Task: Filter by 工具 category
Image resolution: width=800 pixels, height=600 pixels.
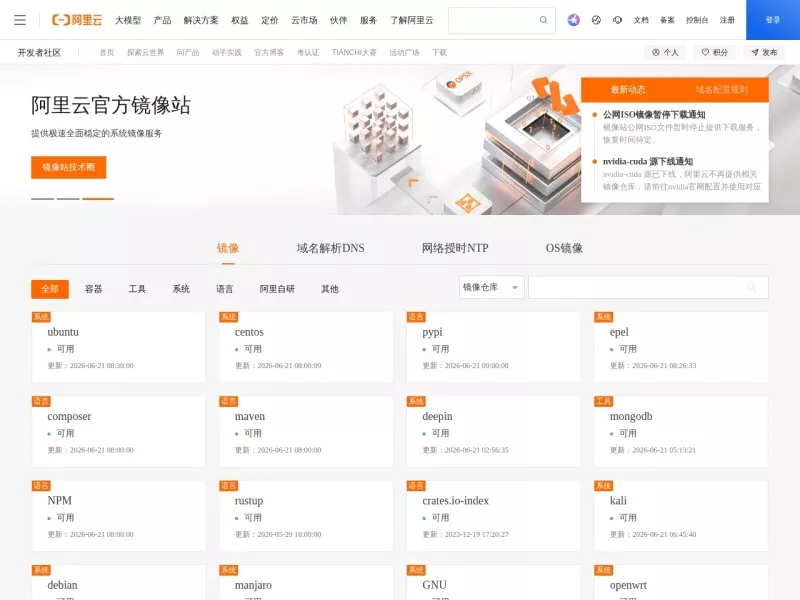Action: point(137,289)
